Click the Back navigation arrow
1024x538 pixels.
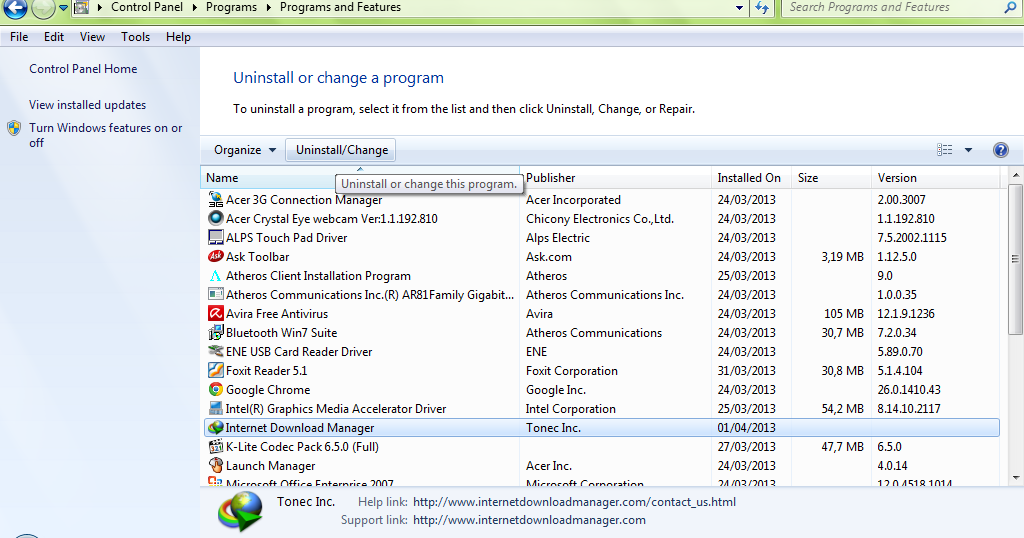point(15,8)
